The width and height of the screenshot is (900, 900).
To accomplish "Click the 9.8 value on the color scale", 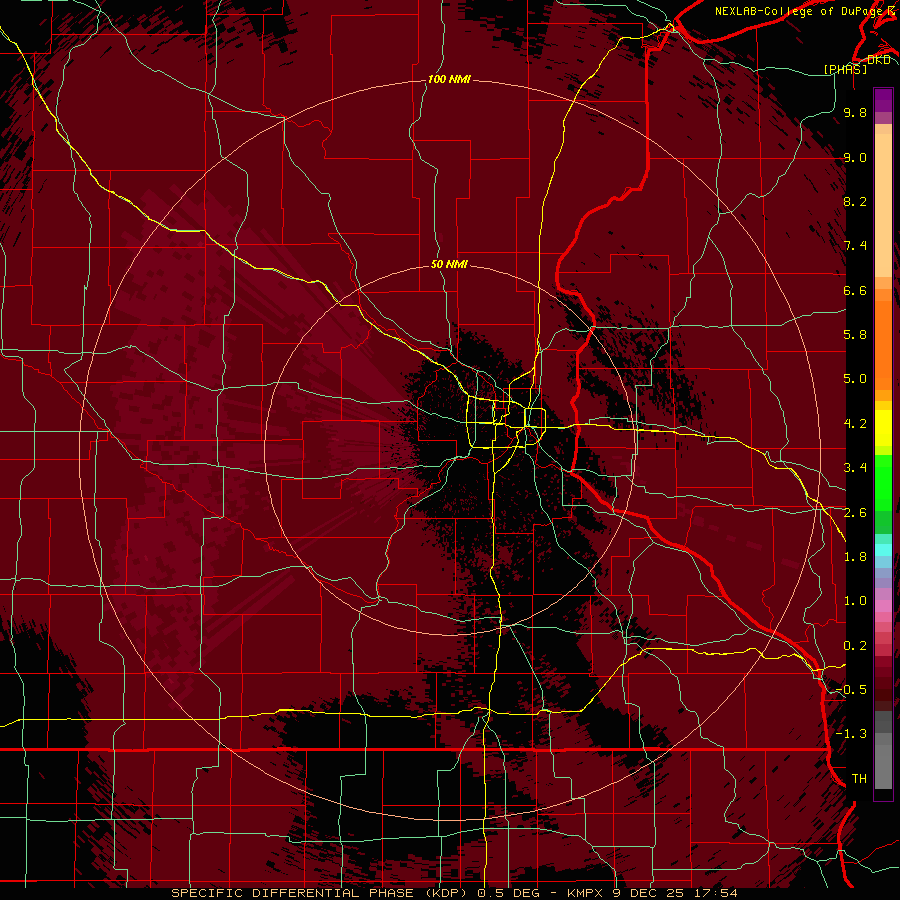I will click(855, 112).
